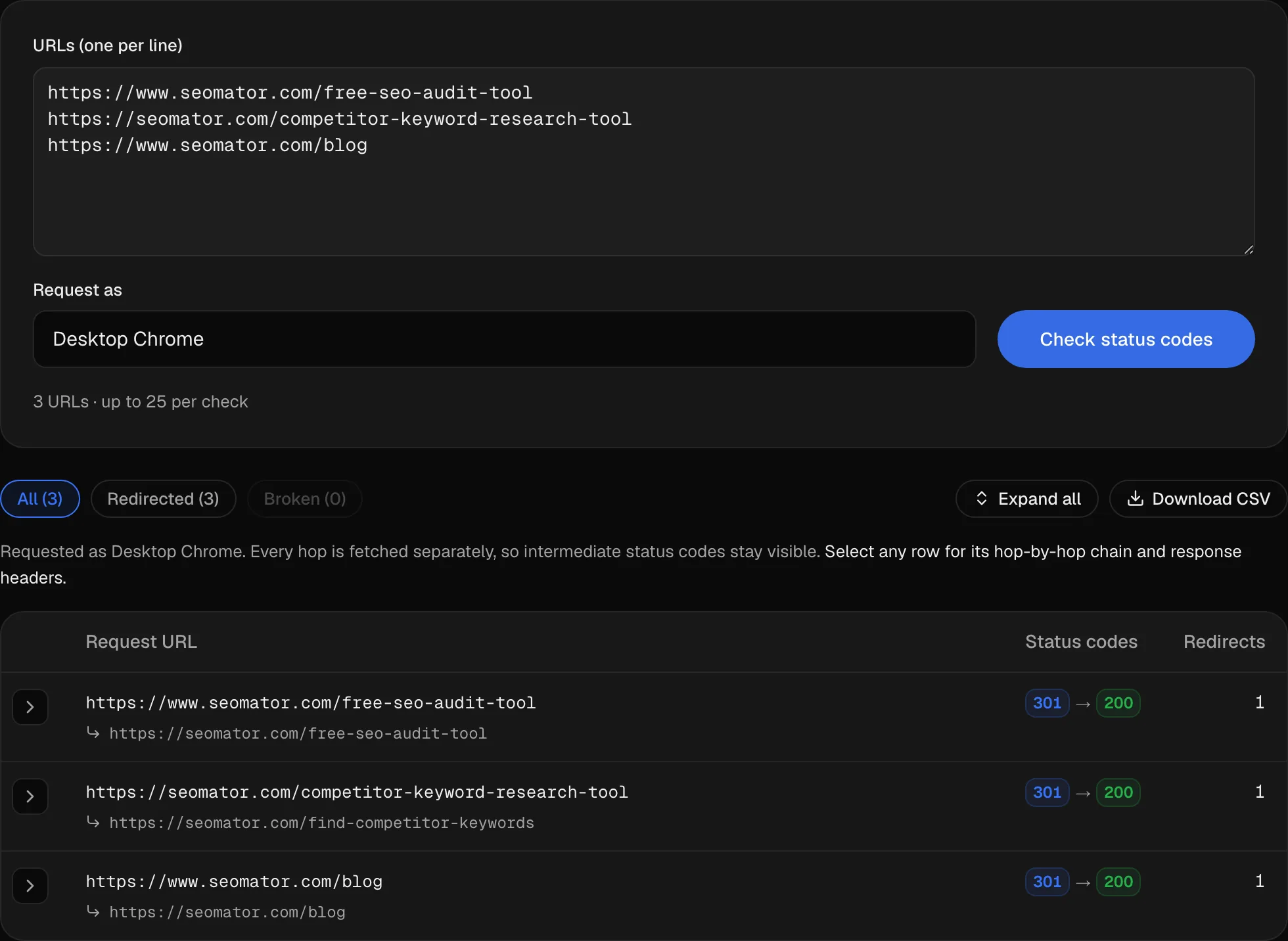Click the request URL https://seomator.com/competitor-keyword-research-tool in results
Viewport: 1288px width, 941px height.
pos(357,792)
